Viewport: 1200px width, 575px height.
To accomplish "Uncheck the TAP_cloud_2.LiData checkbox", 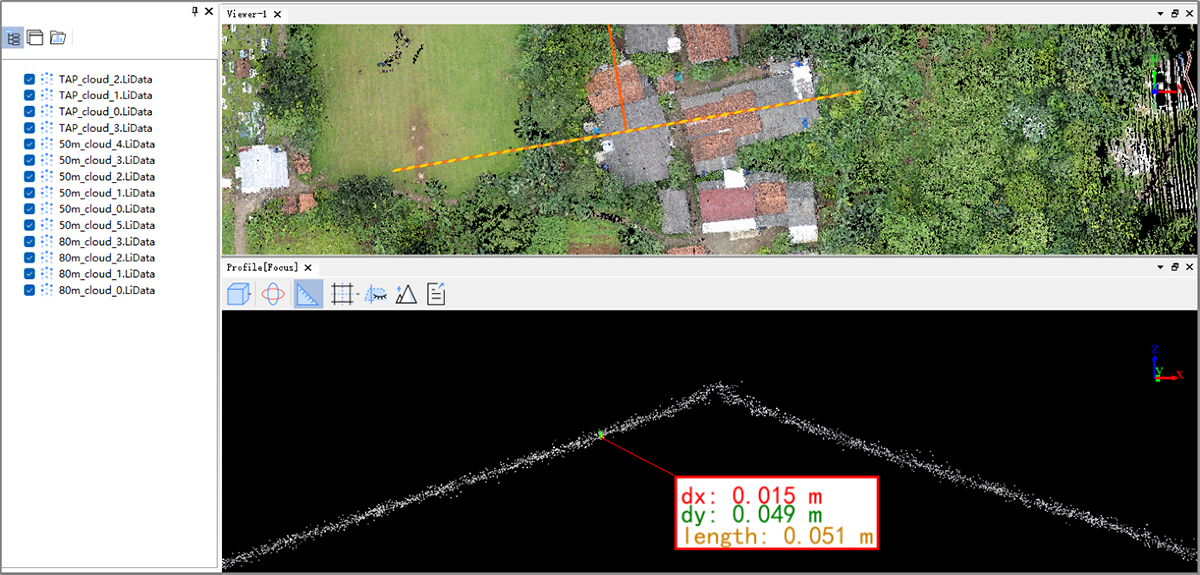I will point(29,79).
